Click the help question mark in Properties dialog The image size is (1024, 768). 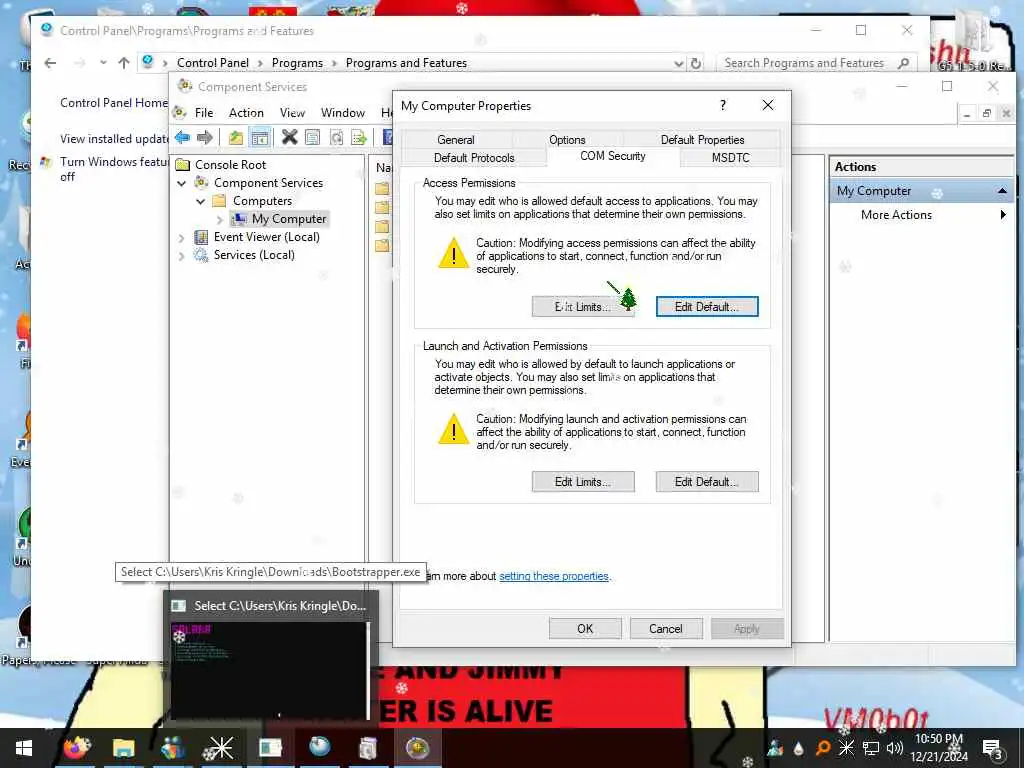point(723,105)
